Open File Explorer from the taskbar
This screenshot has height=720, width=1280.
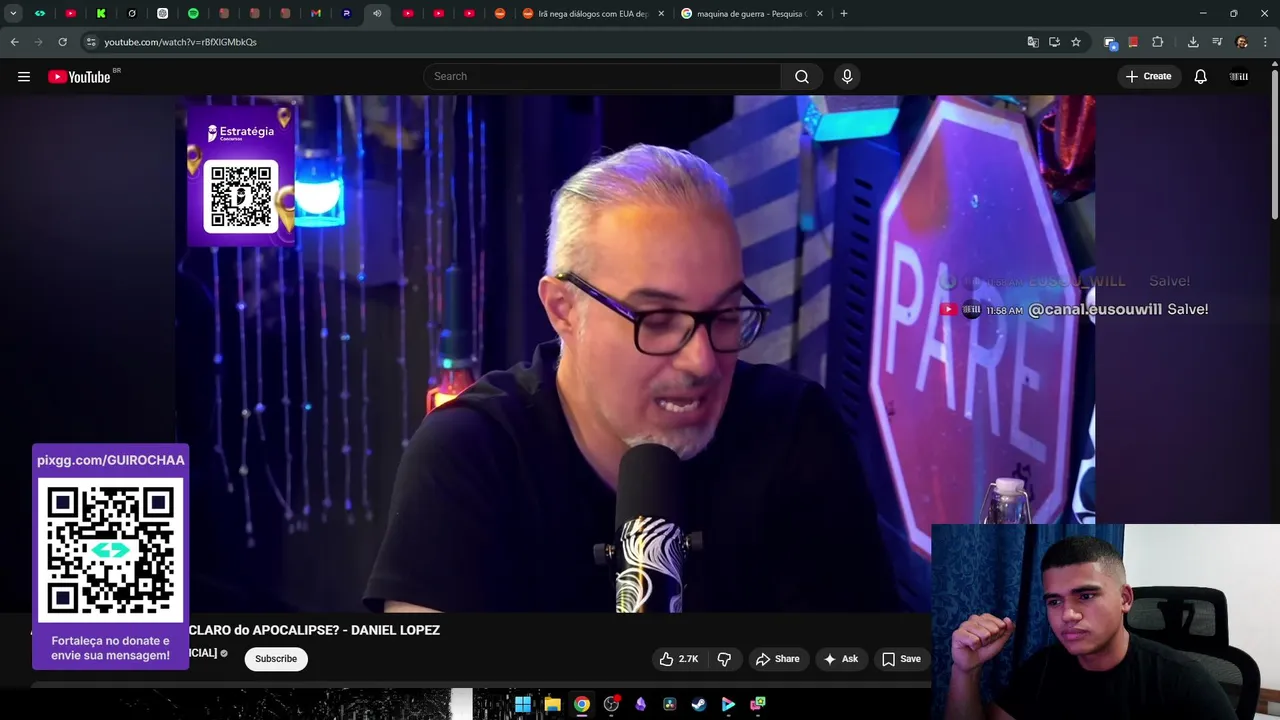(552, 704)
